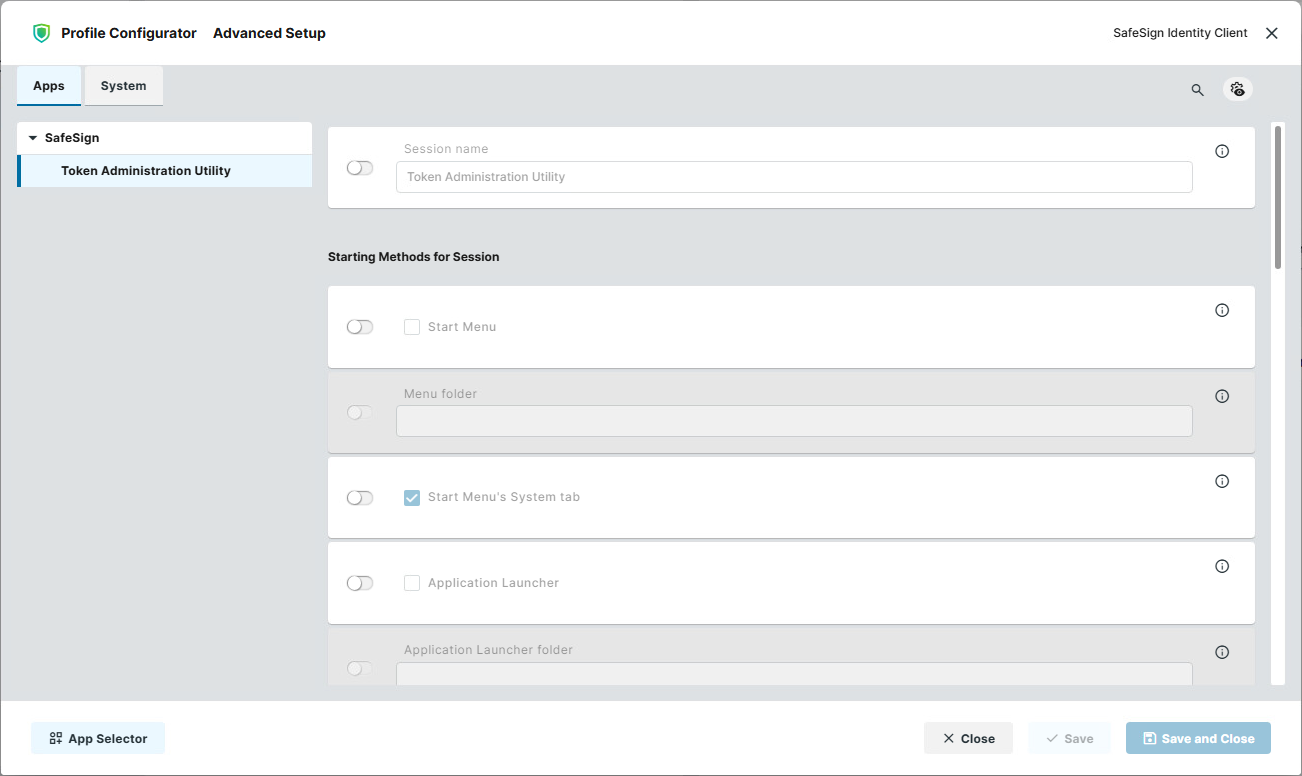Toggle the Application Launcher folder switch

360,668
